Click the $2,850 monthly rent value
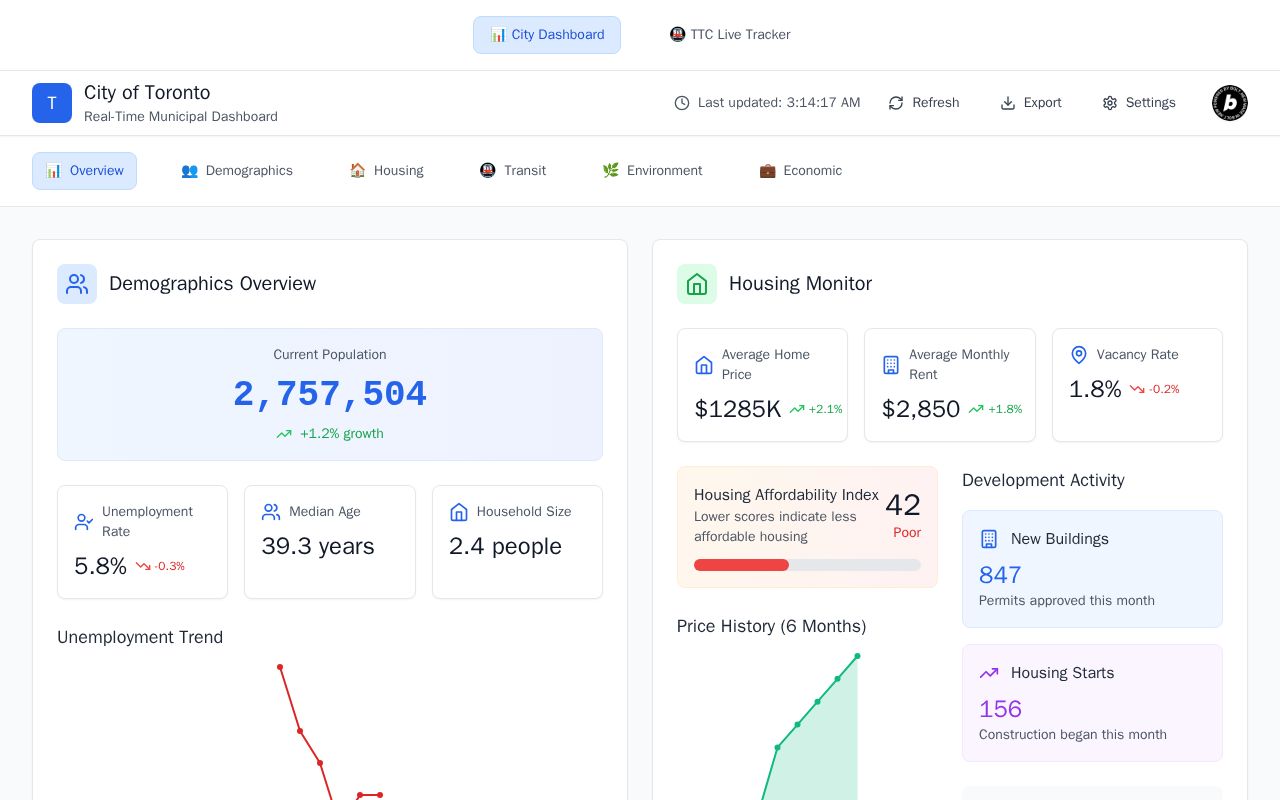 point(921,409)
